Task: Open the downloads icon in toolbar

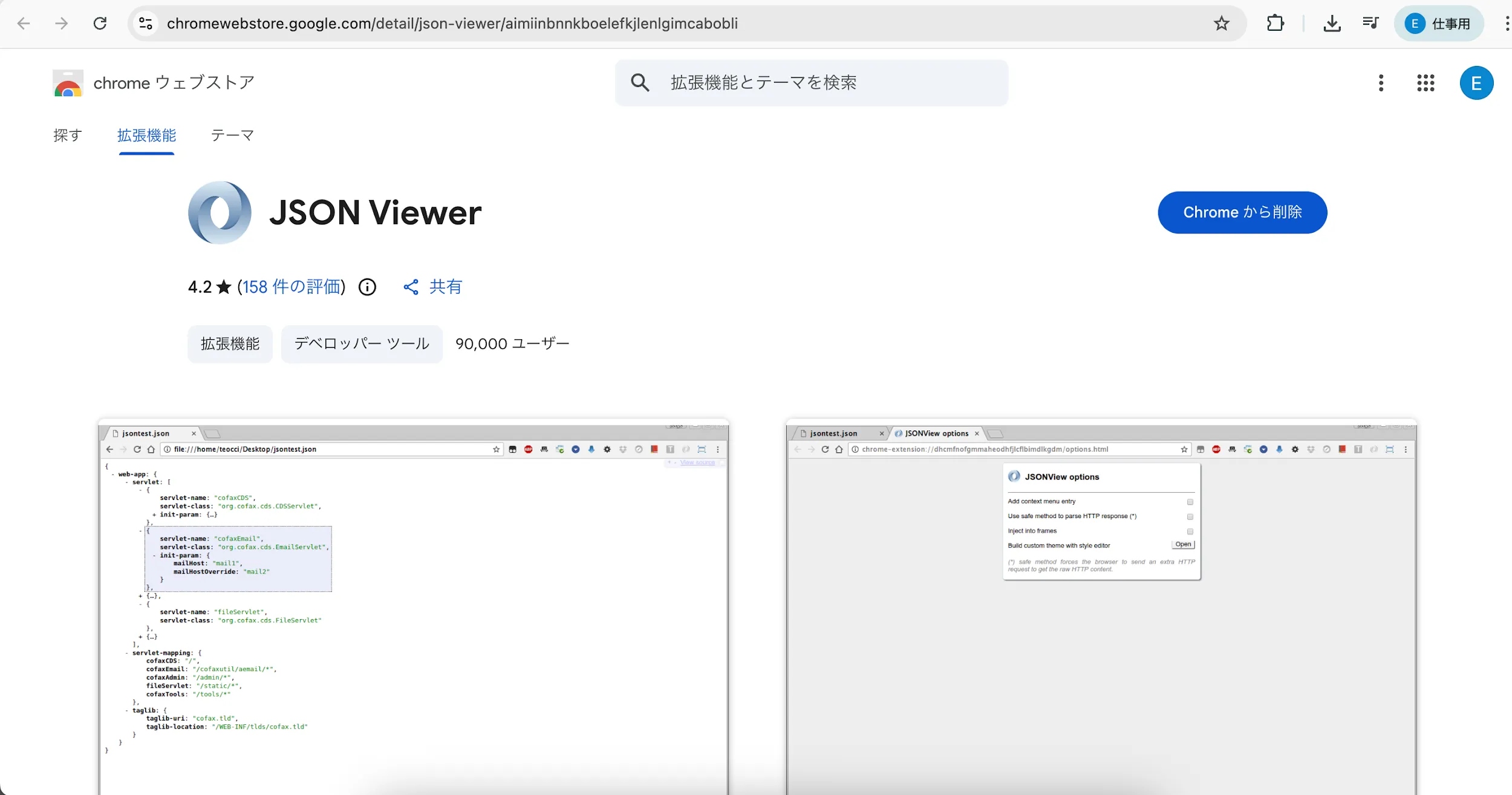Action: point(1332,24)
